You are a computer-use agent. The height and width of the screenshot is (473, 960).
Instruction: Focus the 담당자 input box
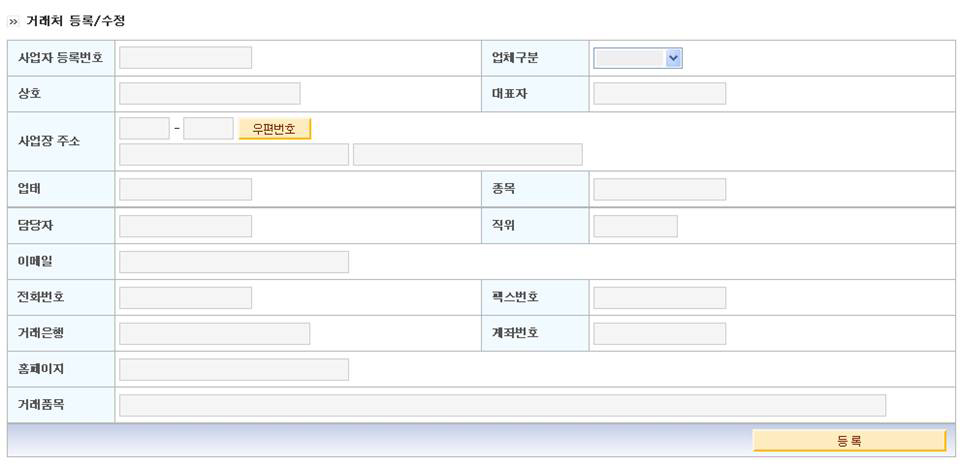click(186, 226)
